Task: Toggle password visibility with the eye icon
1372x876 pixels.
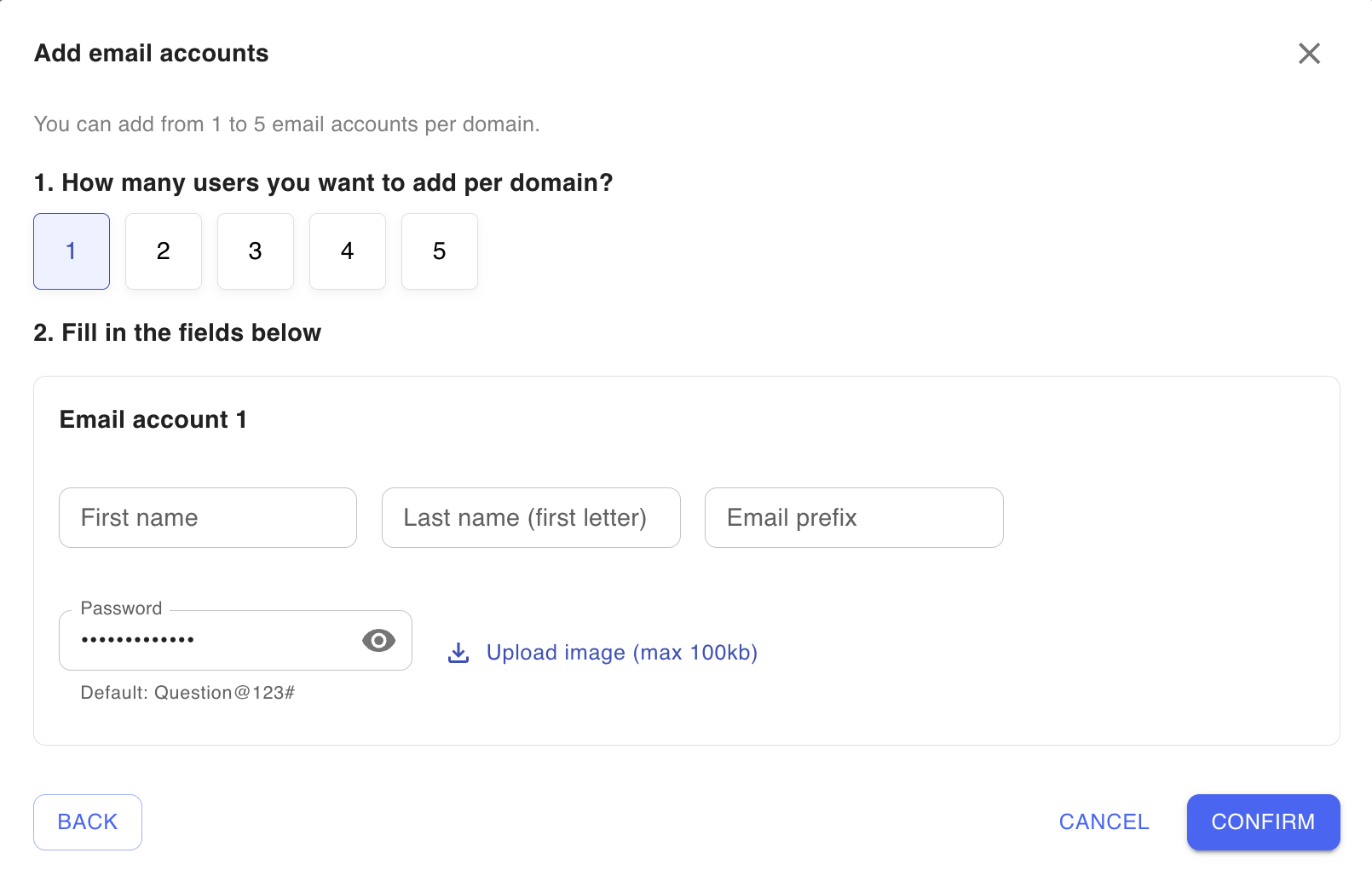Action: pos(378,640)
